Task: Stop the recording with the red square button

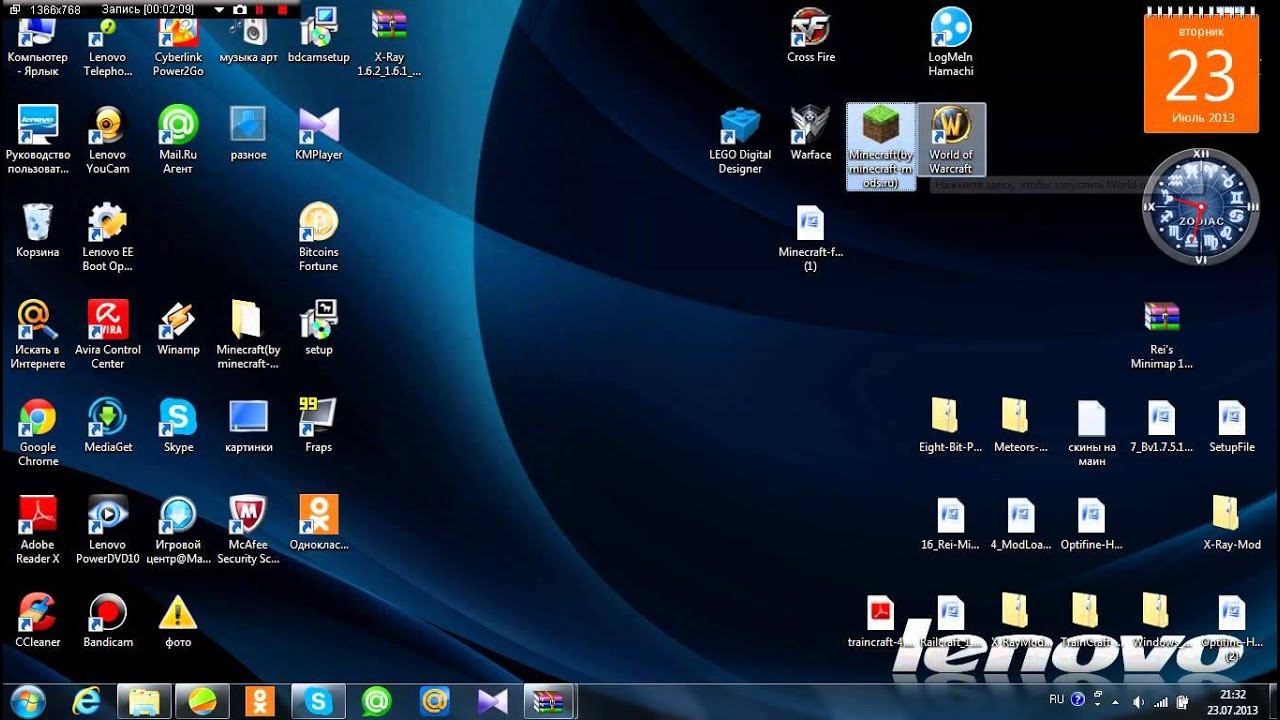Action: (x=282, y=9)
